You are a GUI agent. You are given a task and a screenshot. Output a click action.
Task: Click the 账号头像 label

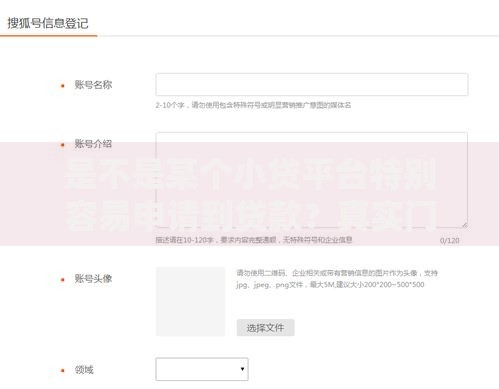click(x=93, y=279)
